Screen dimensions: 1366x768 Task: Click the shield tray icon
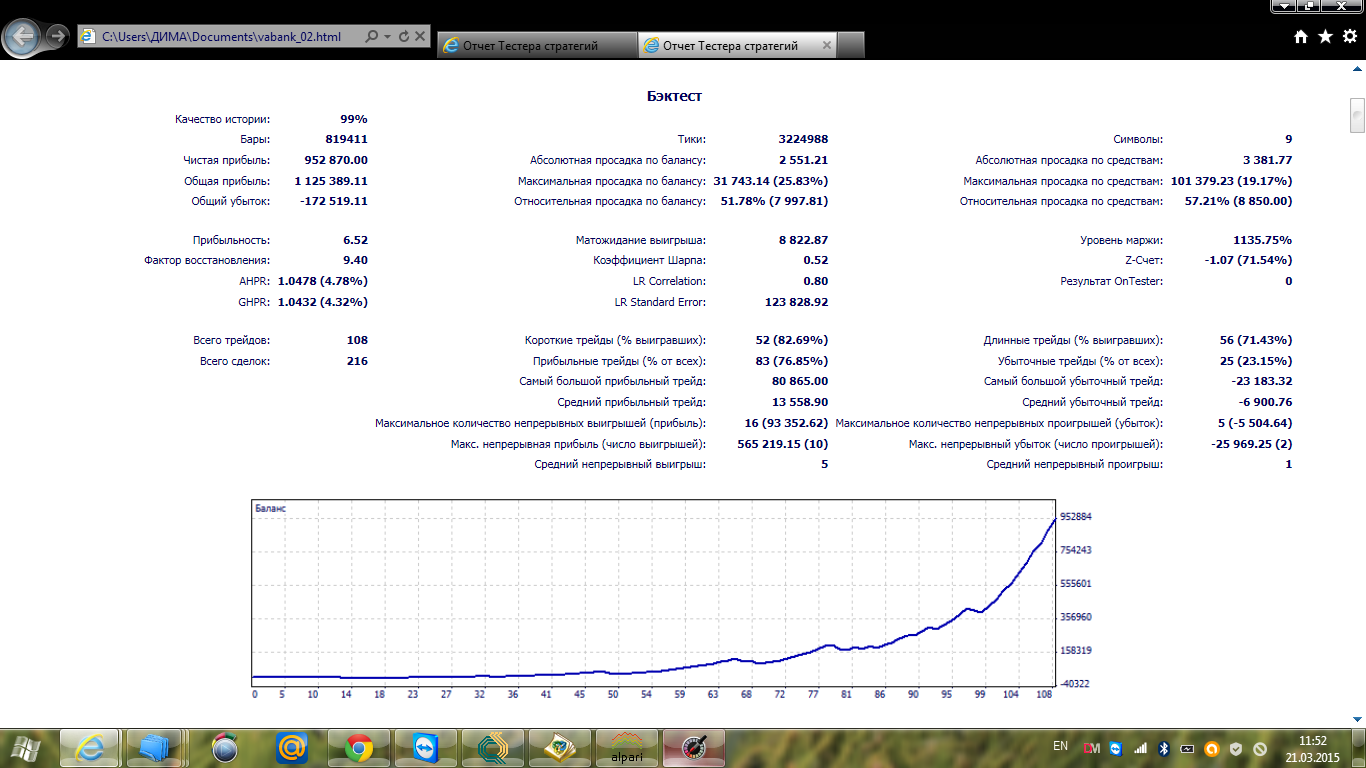1236,747
